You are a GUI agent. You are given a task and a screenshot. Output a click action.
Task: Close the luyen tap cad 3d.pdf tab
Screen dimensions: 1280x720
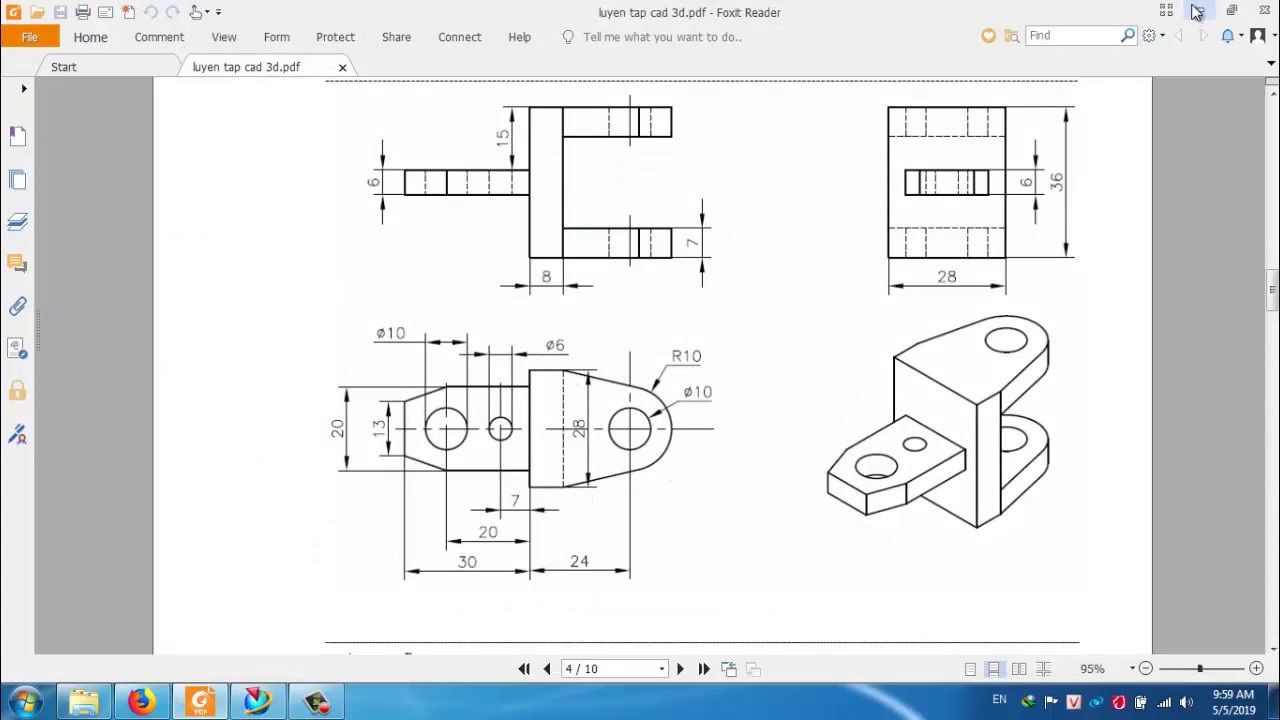[x=342, y=67]
